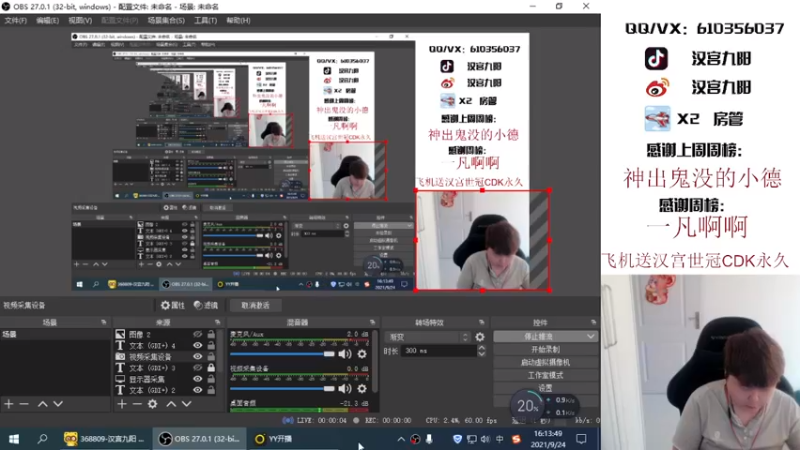The height and width of the screenshot is (450, 800).
Task: Open transition properties gear icon
Action: 480,337
